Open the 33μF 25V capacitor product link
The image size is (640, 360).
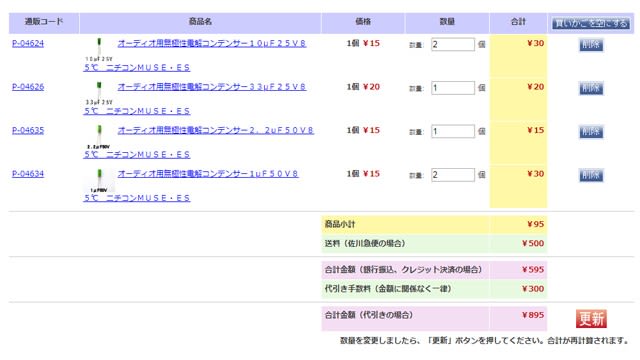(x=211, y=87)
